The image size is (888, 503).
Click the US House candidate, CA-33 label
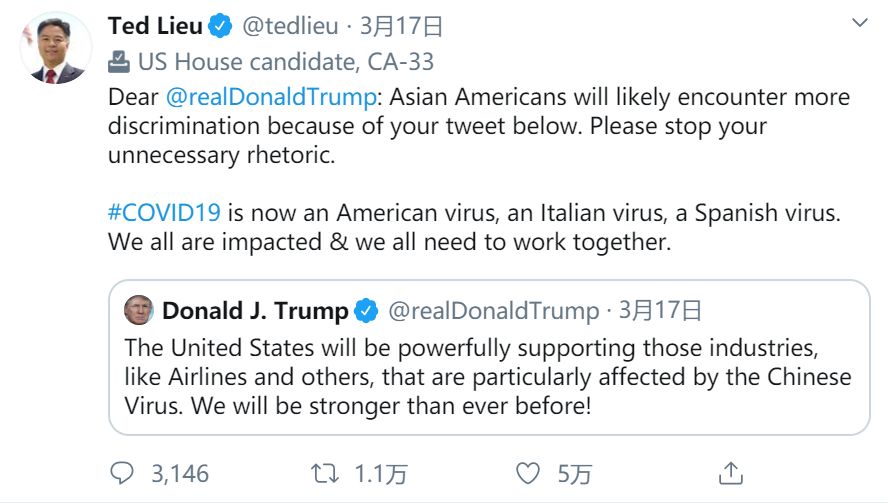[286, 62]
